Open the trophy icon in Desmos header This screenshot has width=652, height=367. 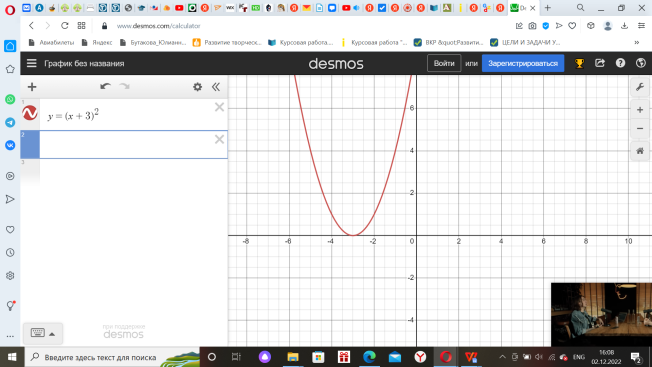(x=579, y=63)
